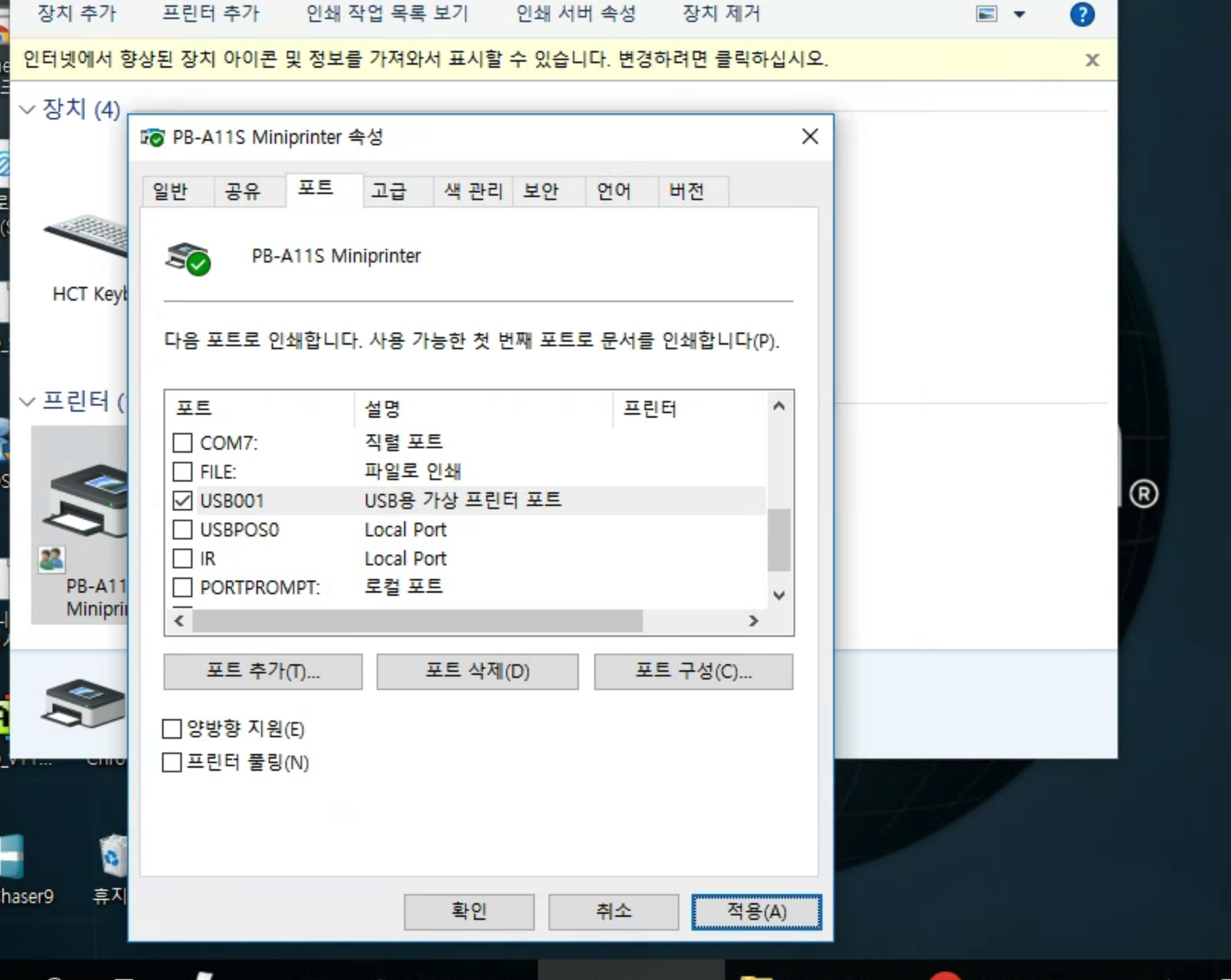Click 포트 삭제(D) button

coord(477,672)
